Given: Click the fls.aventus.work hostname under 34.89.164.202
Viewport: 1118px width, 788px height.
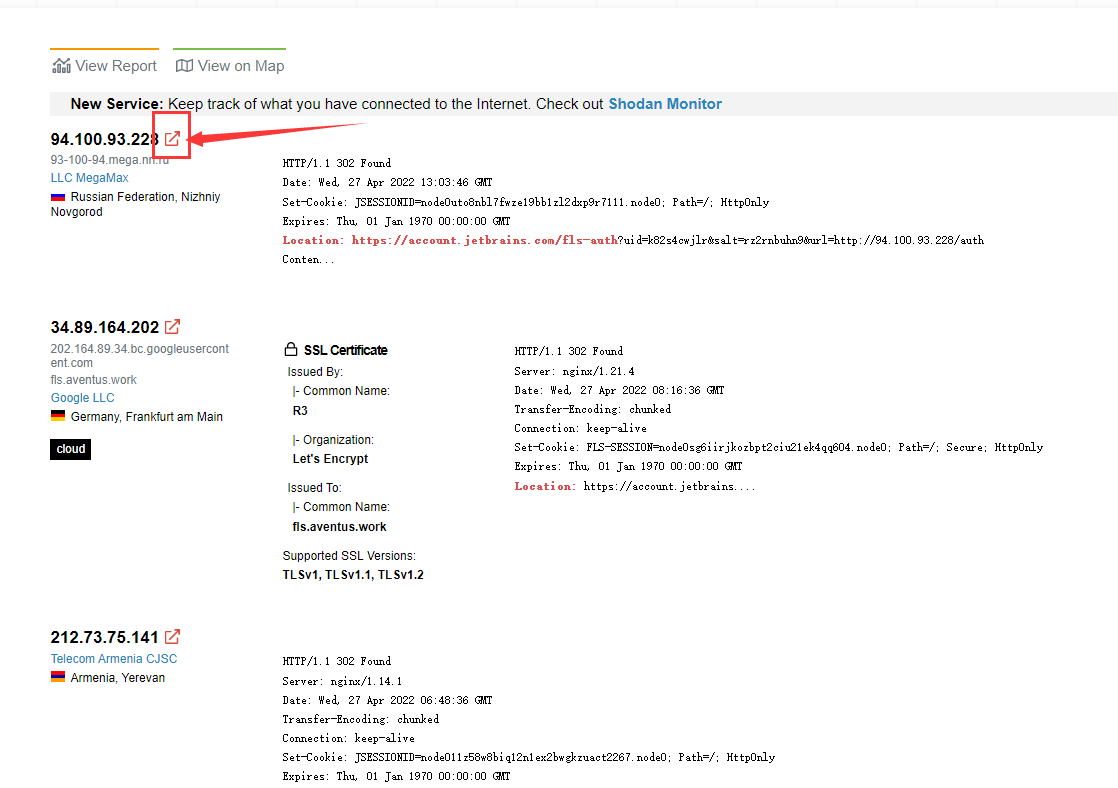Looking at the screenshot, I should click(x=93, y=380).
